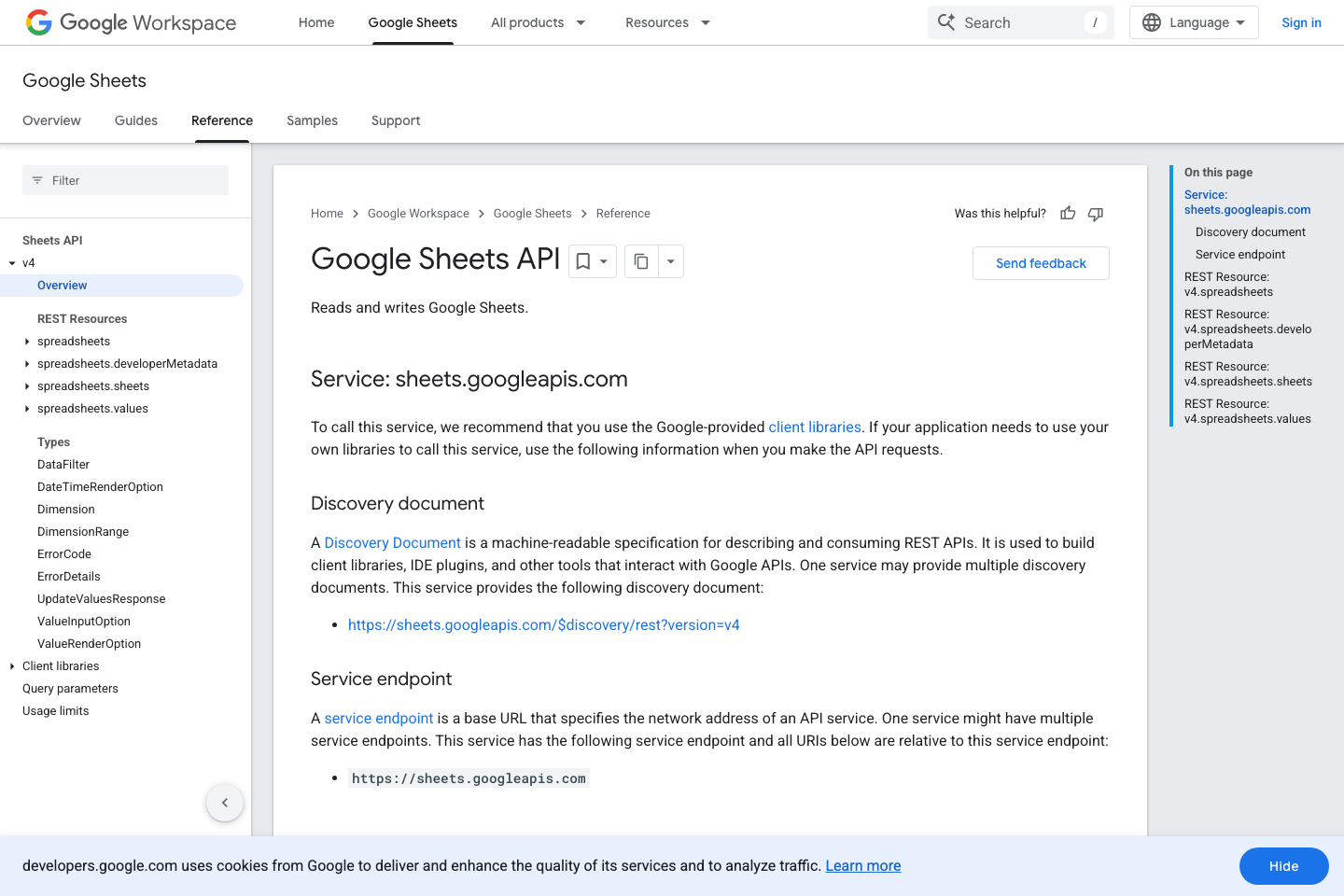
Task: Open the discovery document URL link
Action: [544, 624]
